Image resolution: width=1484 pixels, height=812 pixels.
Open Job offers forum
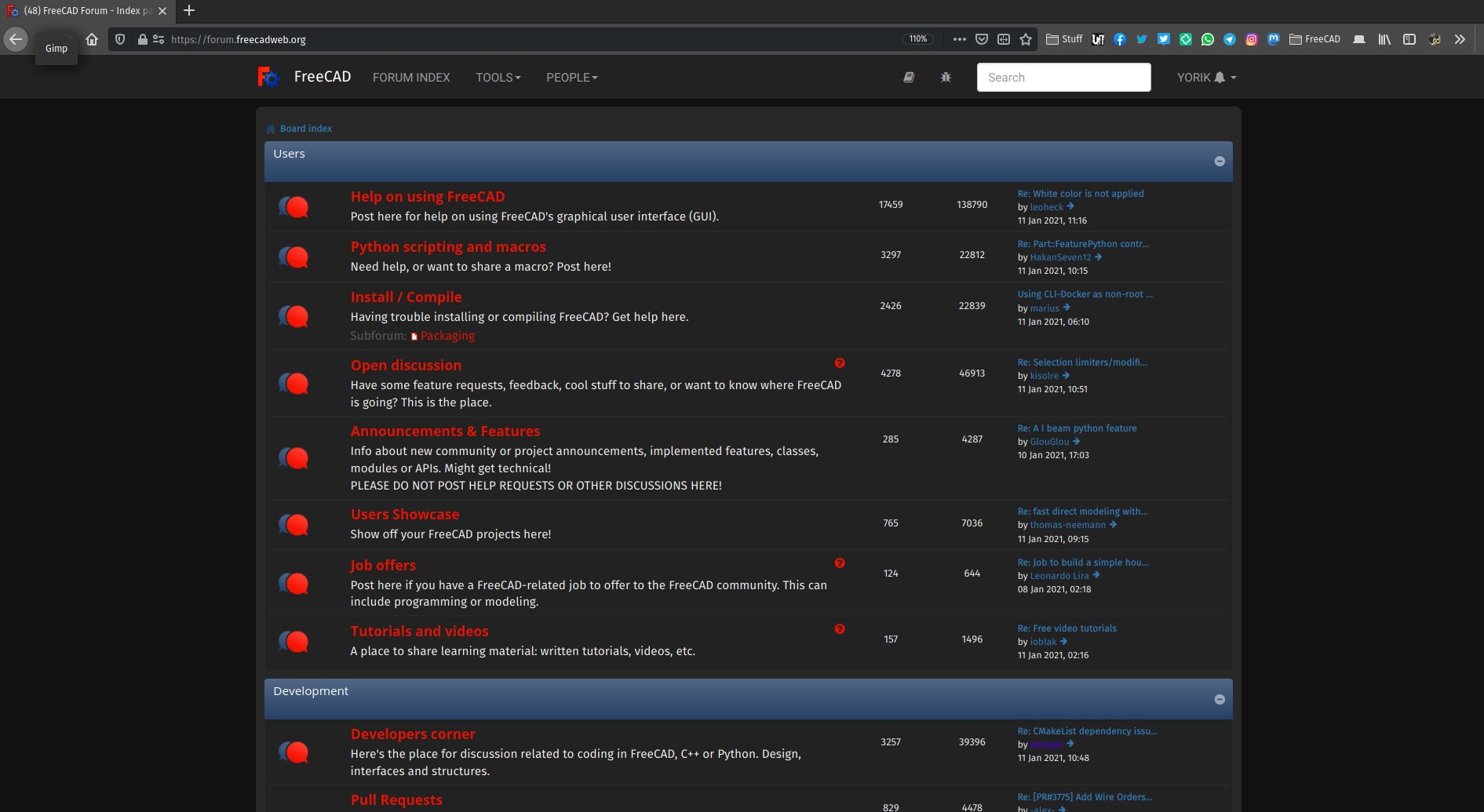click(383, 566)
